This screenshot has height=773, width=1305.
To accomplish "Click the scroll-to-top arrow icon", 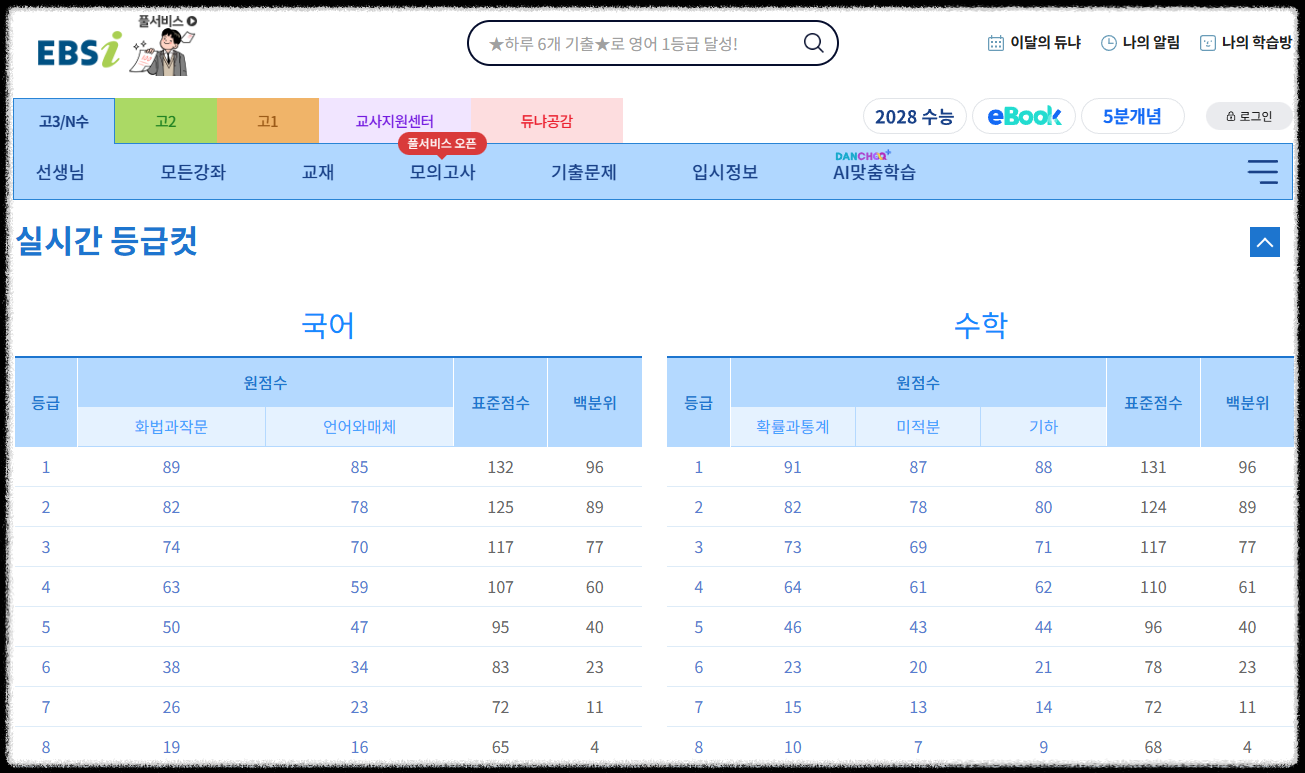I will click(1264, 242).
